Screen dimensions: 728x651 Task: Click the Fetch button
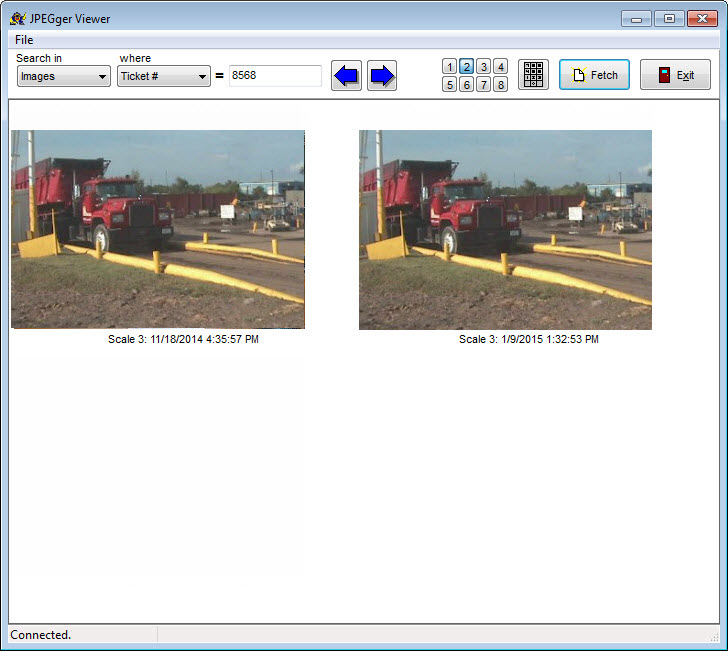pyautogui.click(x=594, y=75)
